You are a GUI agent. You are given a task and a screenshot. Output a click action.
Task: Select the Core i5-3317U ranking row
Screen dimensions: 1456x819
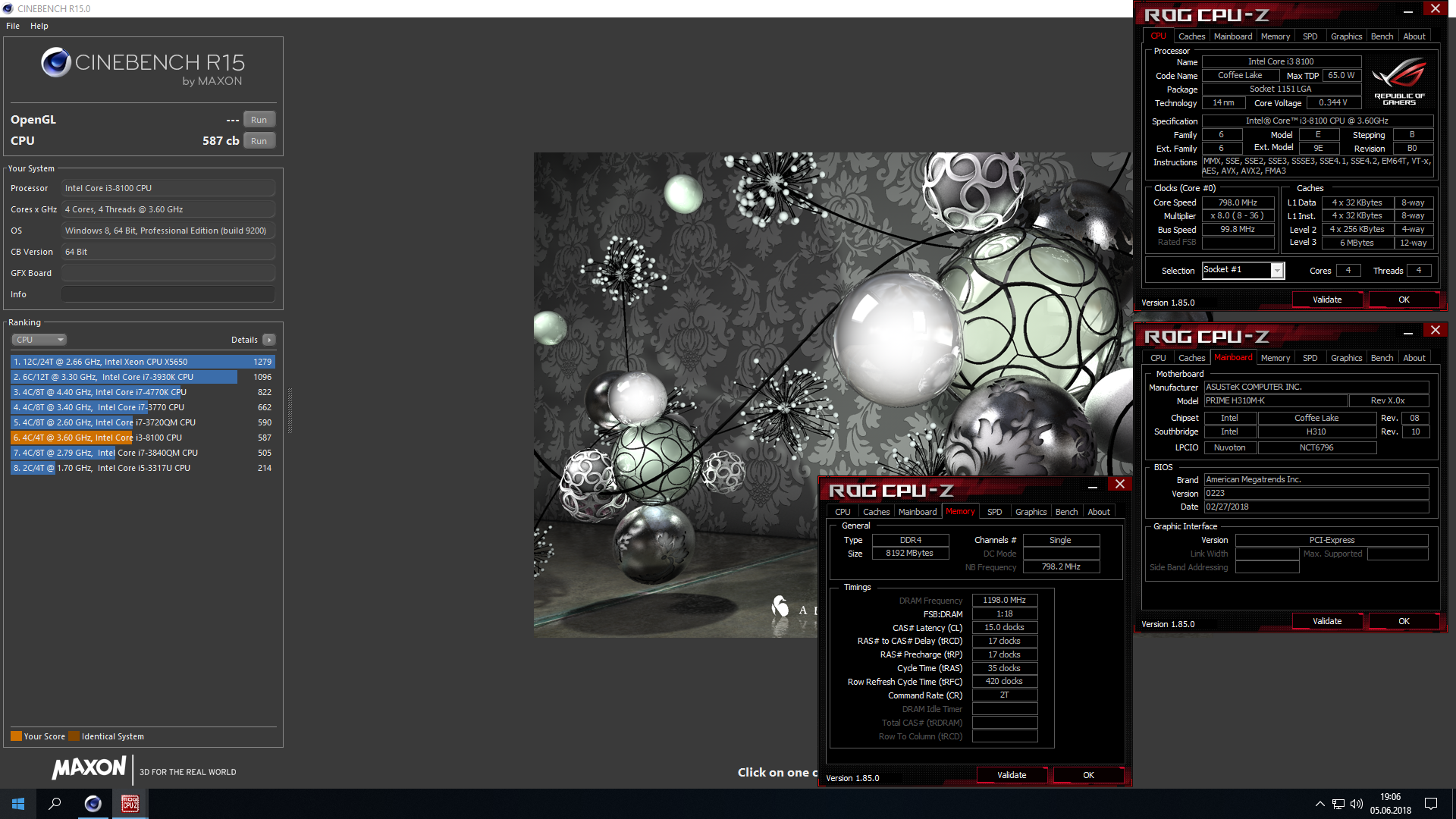(143, 468)
